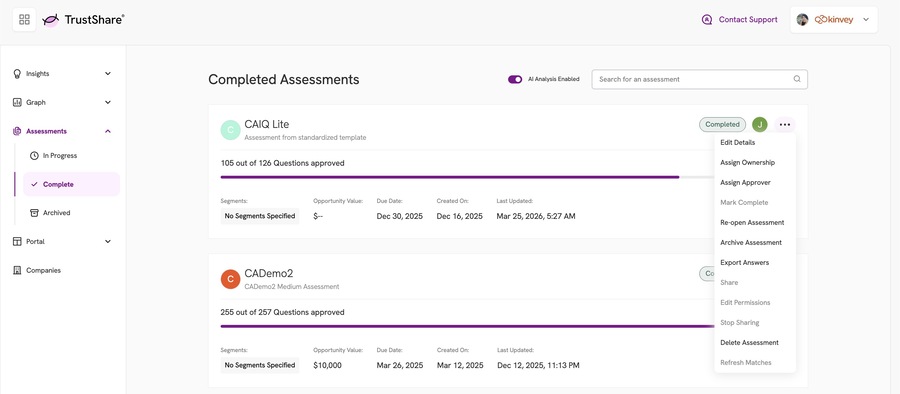Image resolution: width=900 pixels, height=394 pixels.
Task: Click the Mar 26, 2025 due date
Action: click(x=399, y=365)
